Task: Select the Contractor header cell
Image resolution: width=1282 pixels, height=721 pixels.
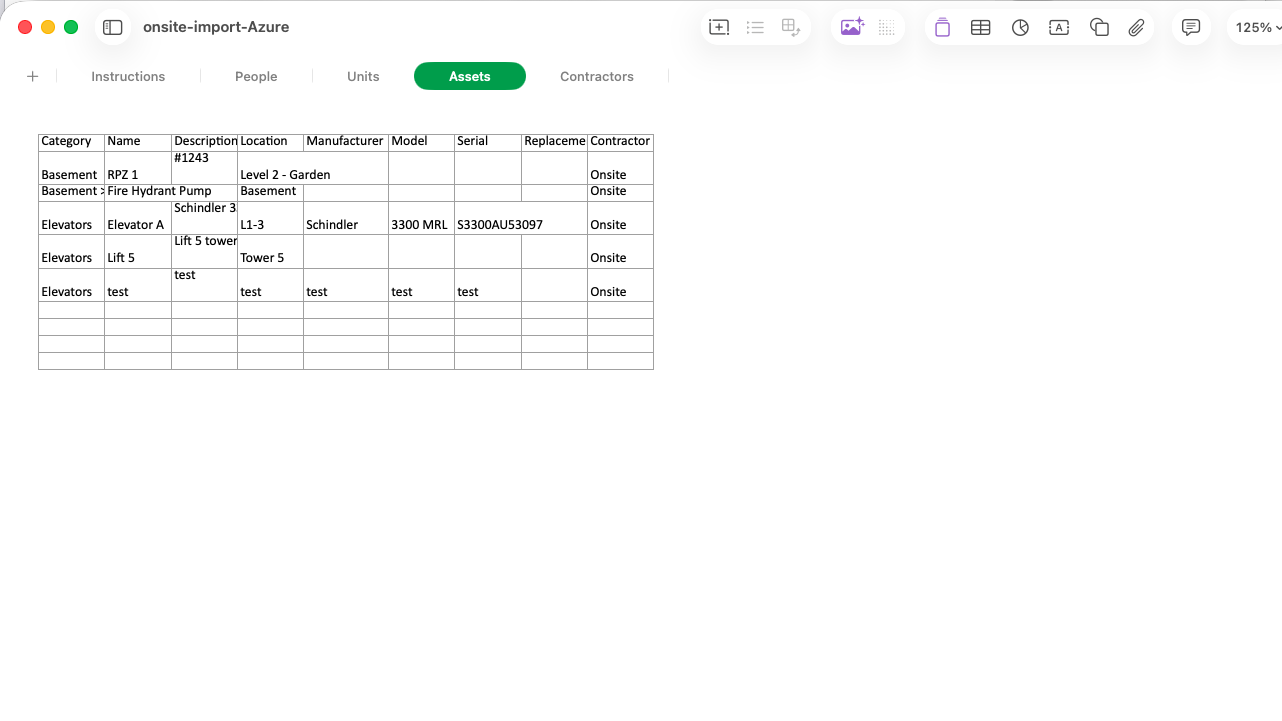Action: (x=620, y=142)
